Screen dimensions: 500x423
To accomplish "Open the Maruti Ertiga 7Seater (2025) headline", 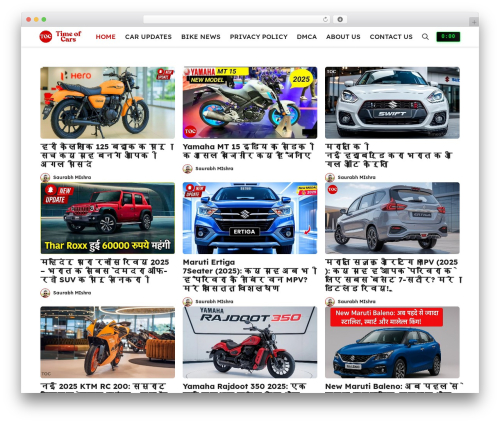I will pyautogui.click(x=250, y=275).
